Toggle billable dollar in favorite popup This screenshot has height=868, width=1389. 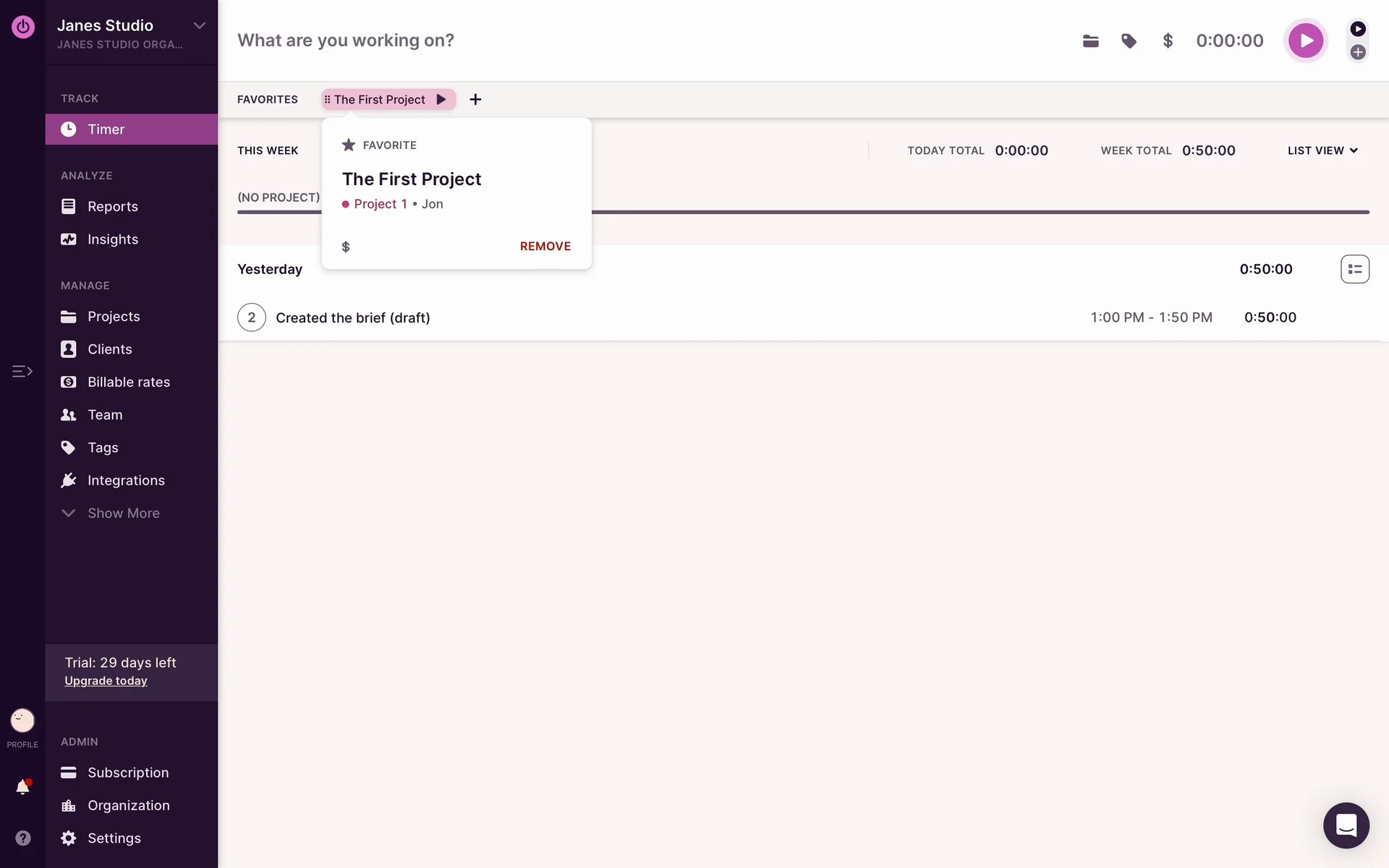tap(346, 247)
